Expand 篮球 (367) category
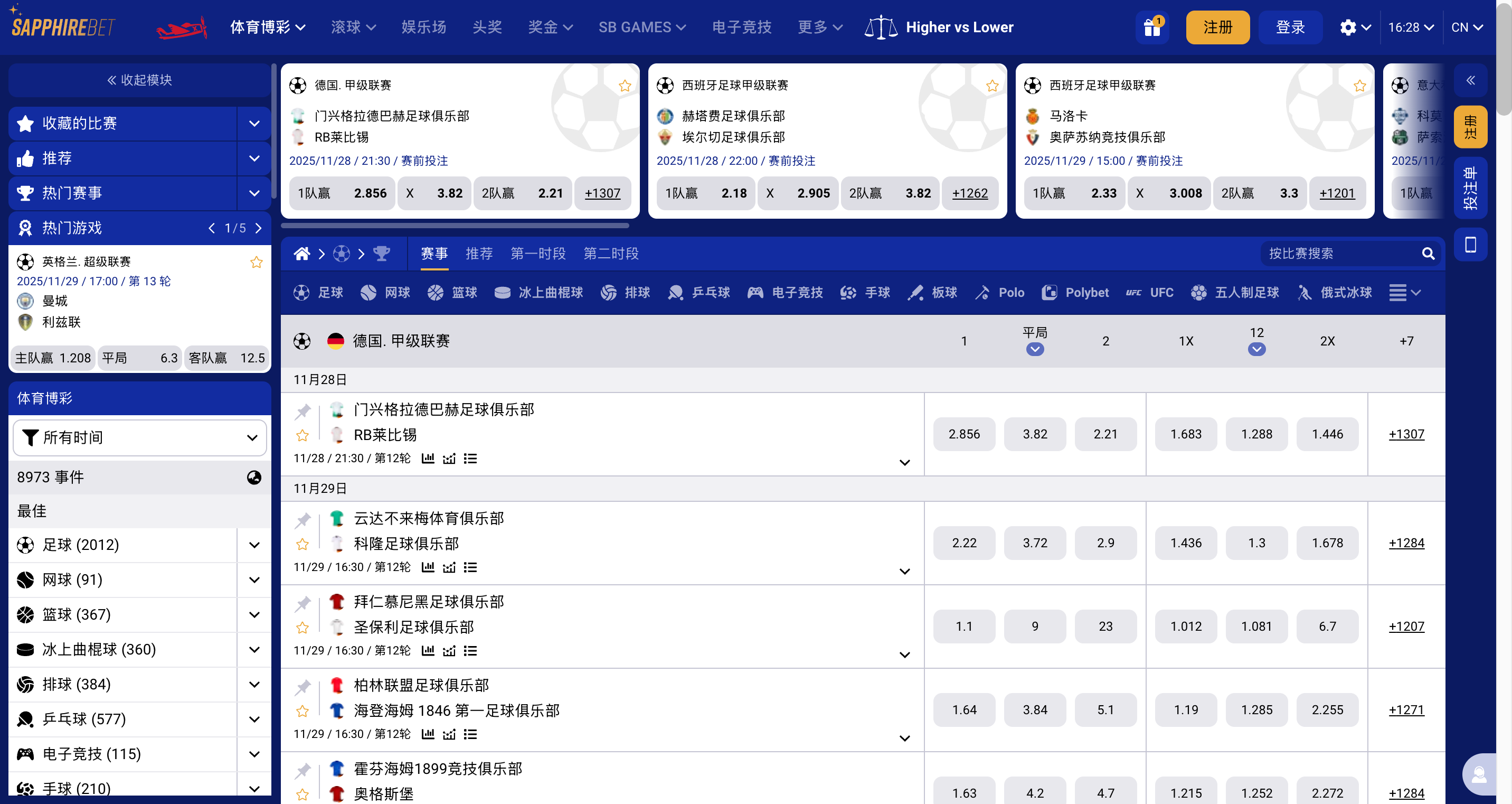Viewport: 1512px width, 804px height. coord(254,614)
